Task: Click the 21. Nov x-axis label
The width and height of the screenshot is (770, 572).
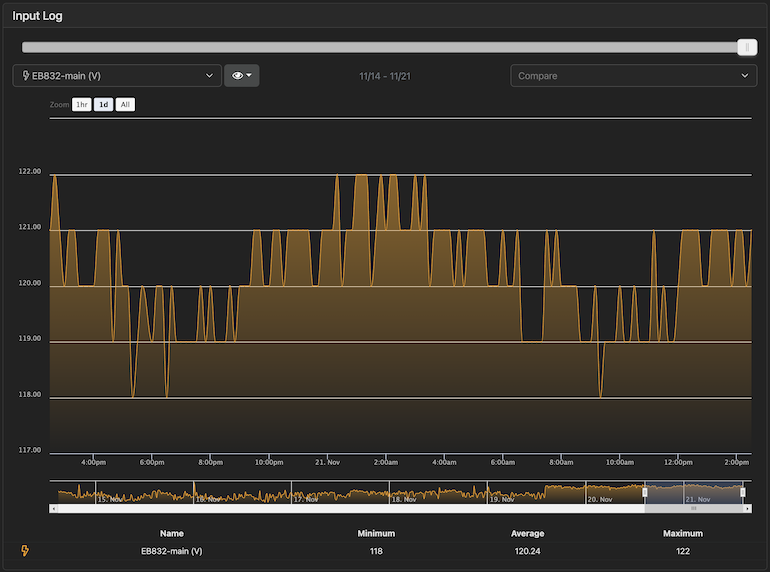Action: point(328,462)
